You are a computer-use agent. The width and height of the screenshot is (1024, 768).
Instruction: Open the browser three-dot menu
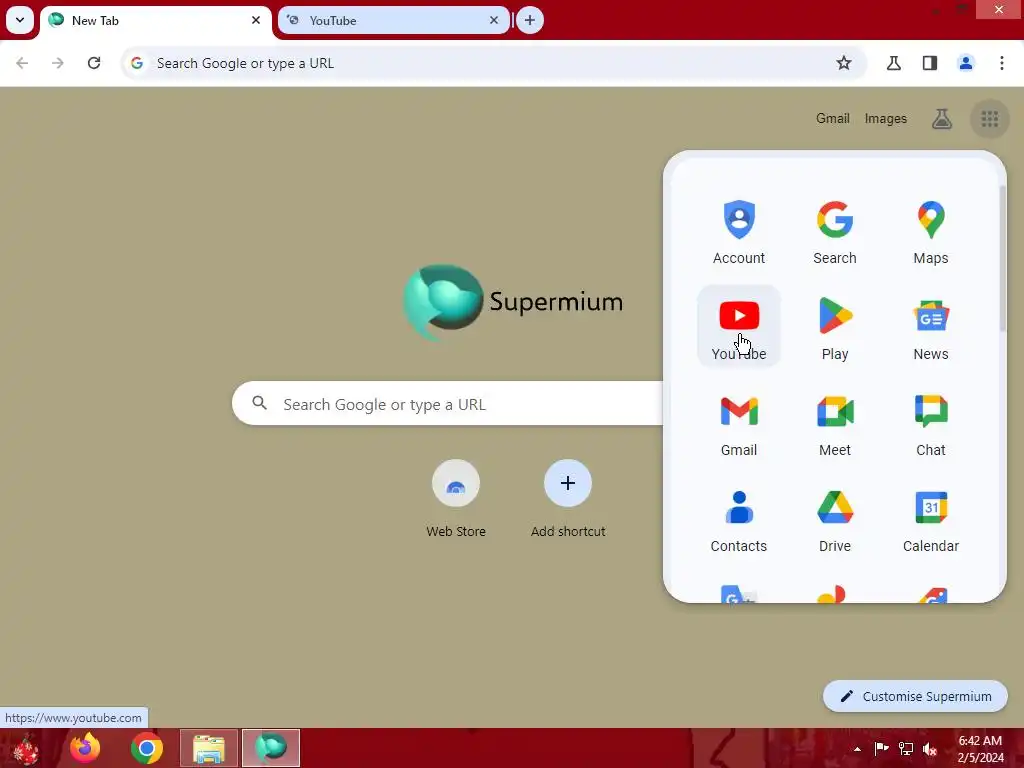[x=1001, y=63]
